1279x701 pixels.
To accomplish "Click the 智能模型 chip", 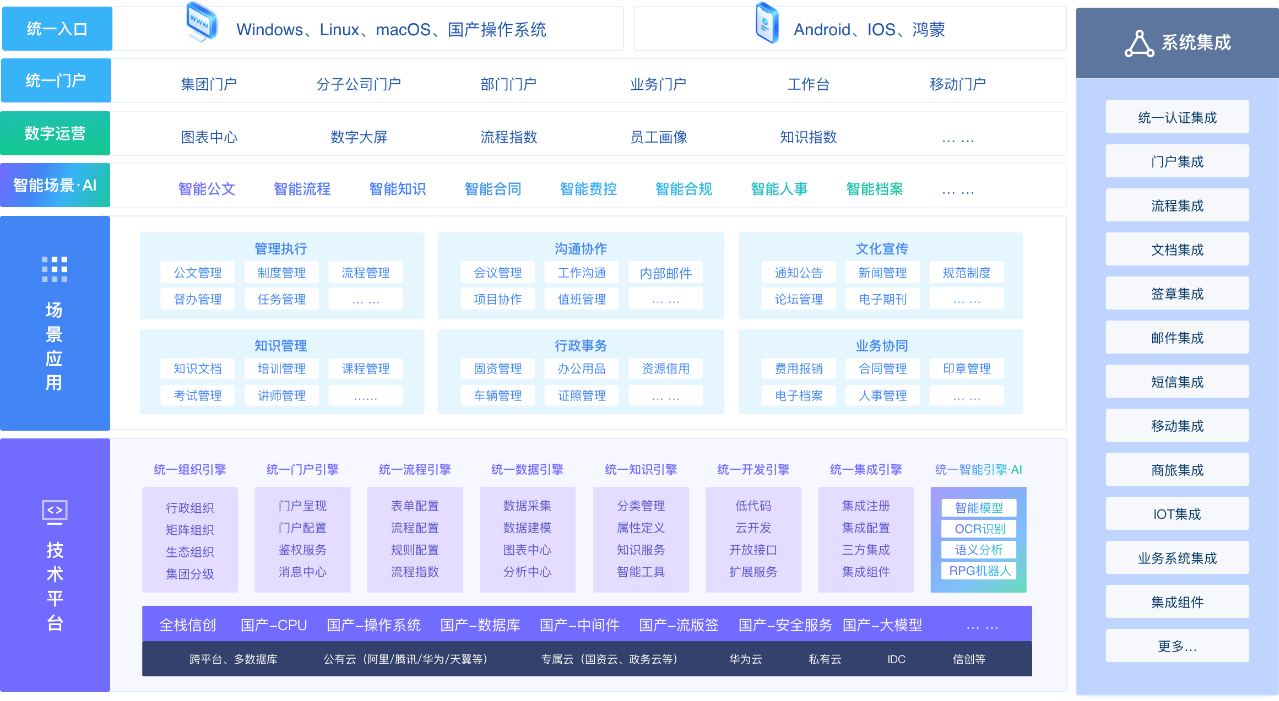I will (x=979, y=508).
